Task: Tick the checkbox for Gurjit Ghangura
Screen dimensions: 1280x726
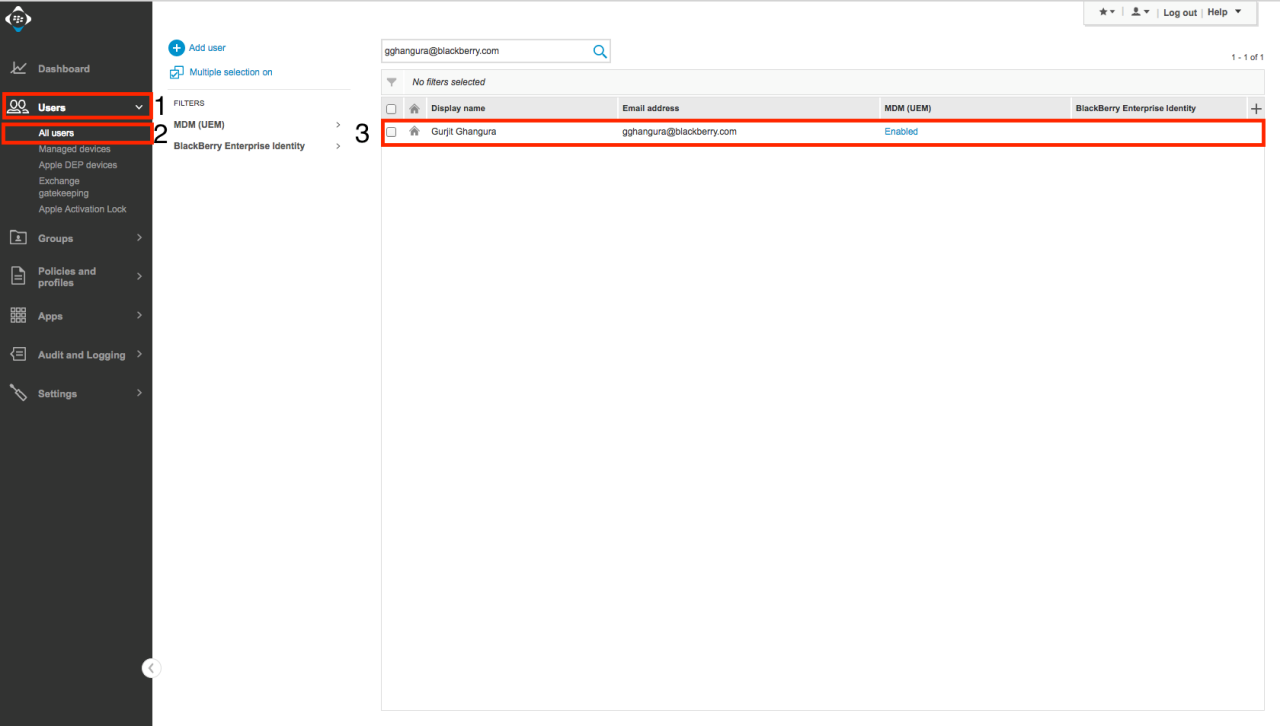Action: [x=391, y=132]
